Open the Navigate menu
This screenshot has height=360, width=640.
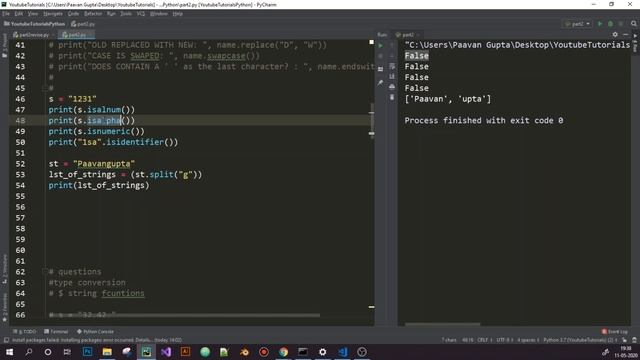(x=53, y=13)
